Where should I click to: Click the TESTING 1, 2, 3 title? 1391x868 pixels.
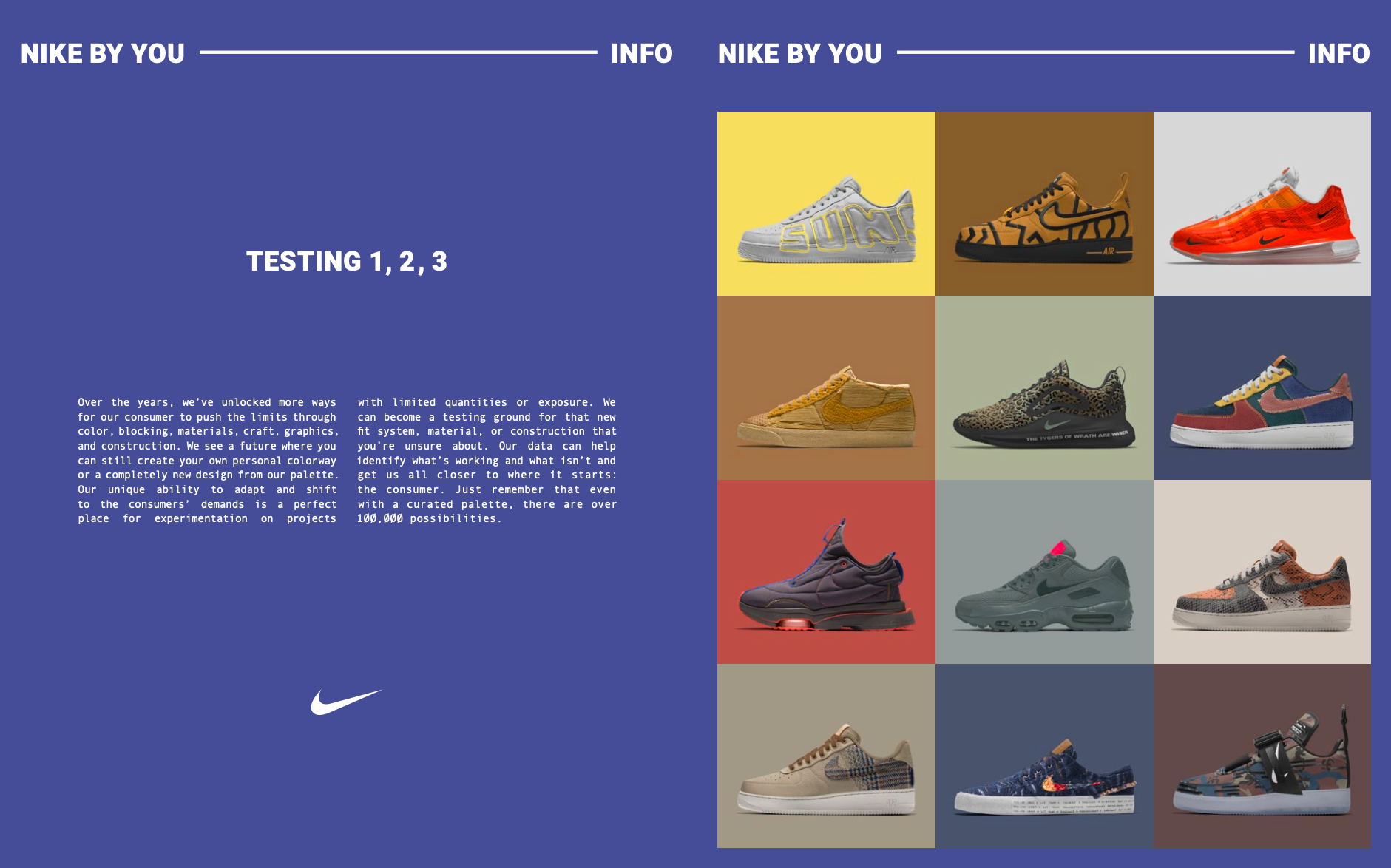click(x=347, y=261)
